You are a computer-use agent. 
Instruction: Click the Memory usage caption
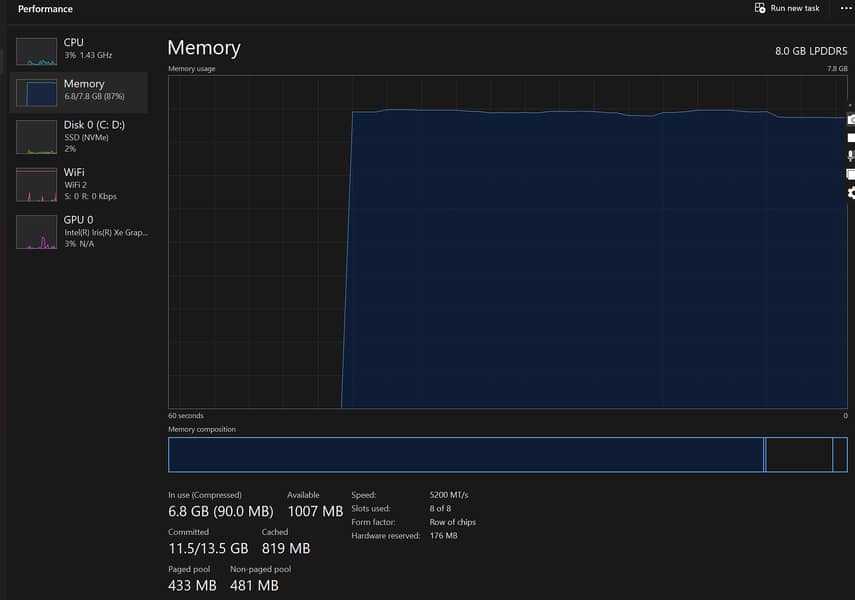(191, 69)
